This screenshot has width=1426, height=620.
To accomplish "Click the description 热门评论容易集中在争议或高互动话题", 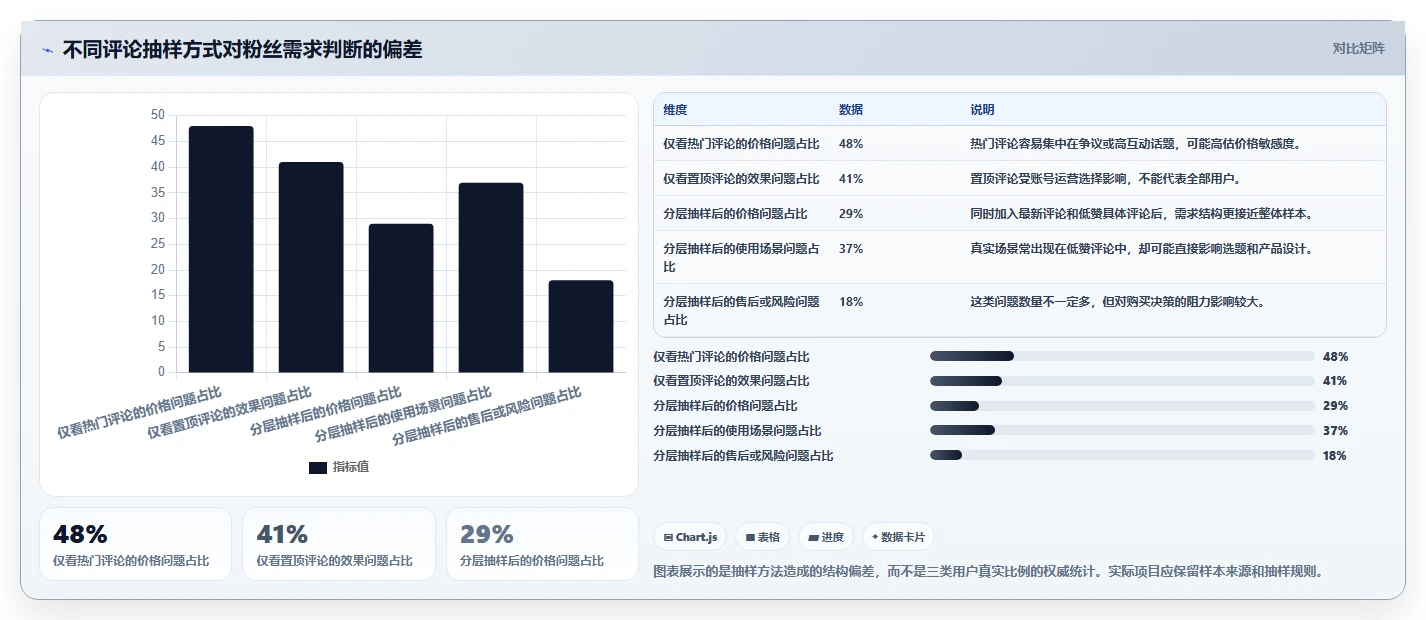I will click(1135, 144).
